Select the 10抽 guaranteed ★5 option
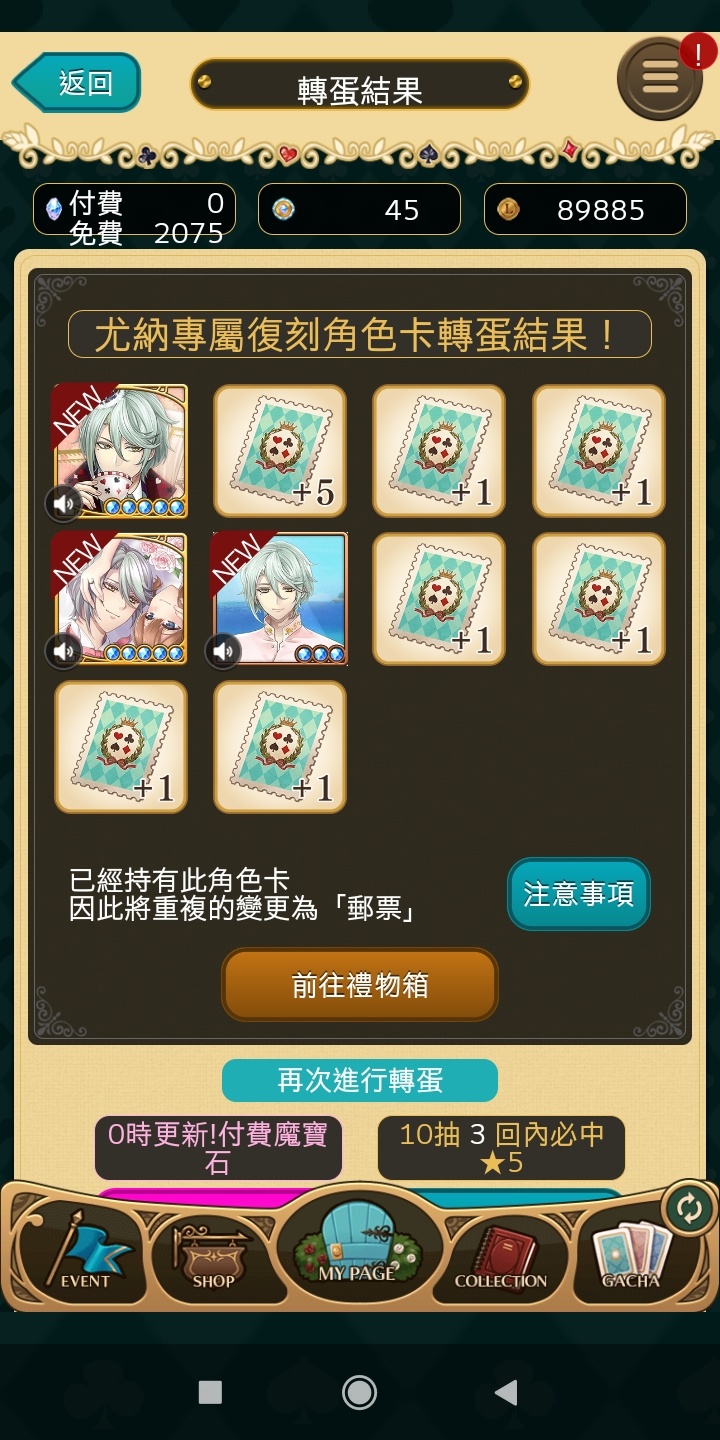 [501, 1148]
